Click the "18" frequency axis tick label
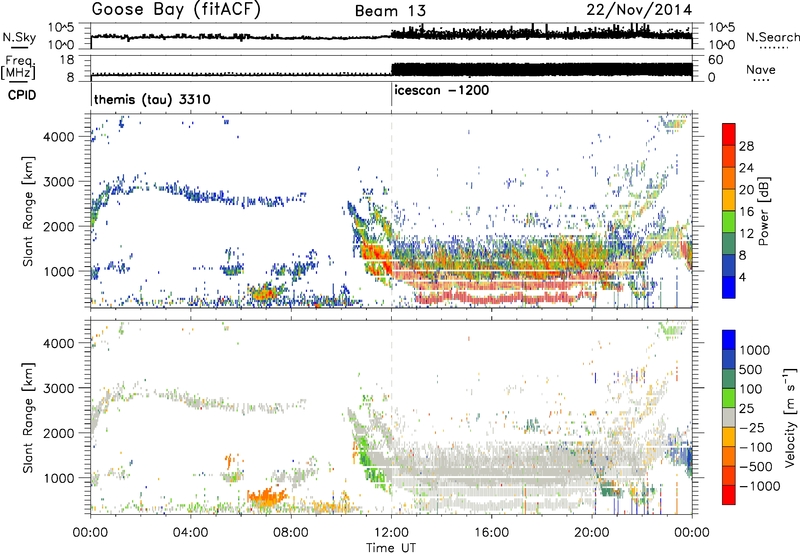This screenshot has width=800, height=554. pos(67,60)
